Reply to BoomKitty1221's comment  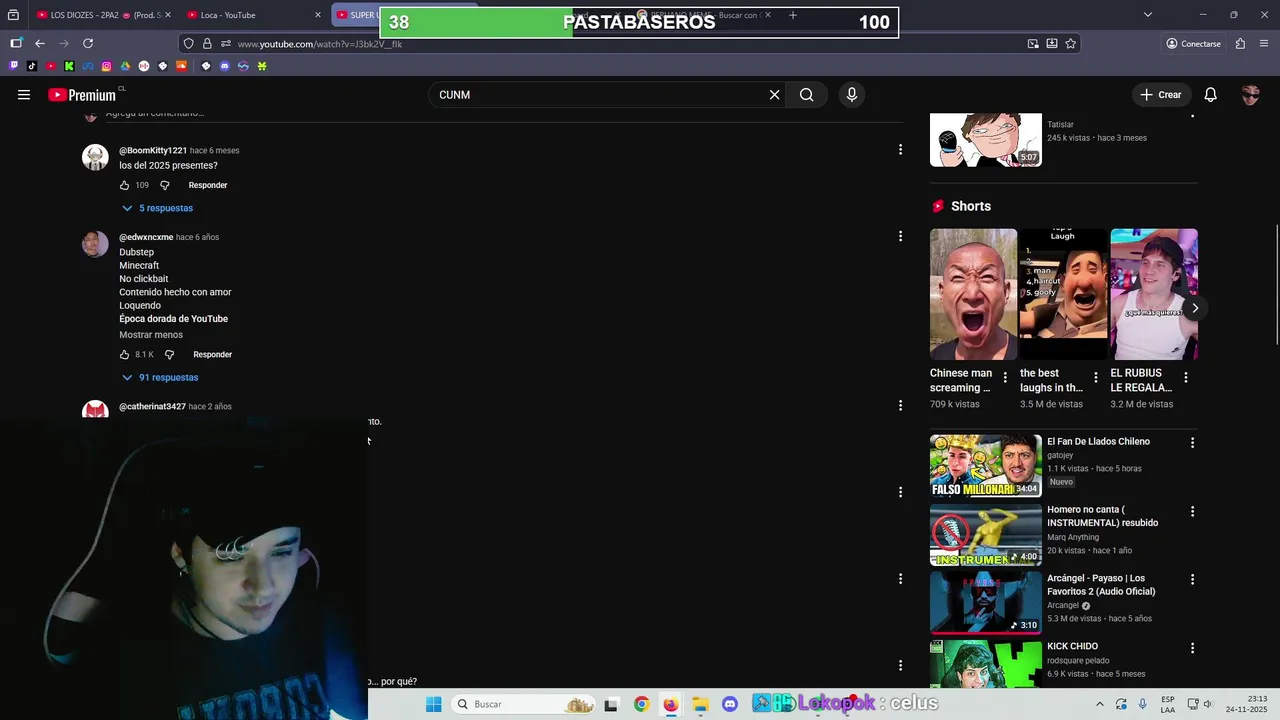[208, 185]
